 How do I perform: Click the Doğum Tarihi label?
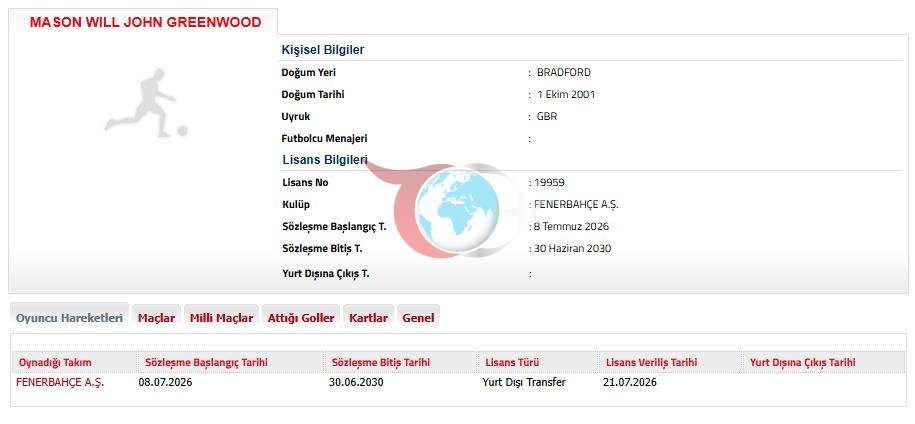pyautogui.click(x=313, y=94)
